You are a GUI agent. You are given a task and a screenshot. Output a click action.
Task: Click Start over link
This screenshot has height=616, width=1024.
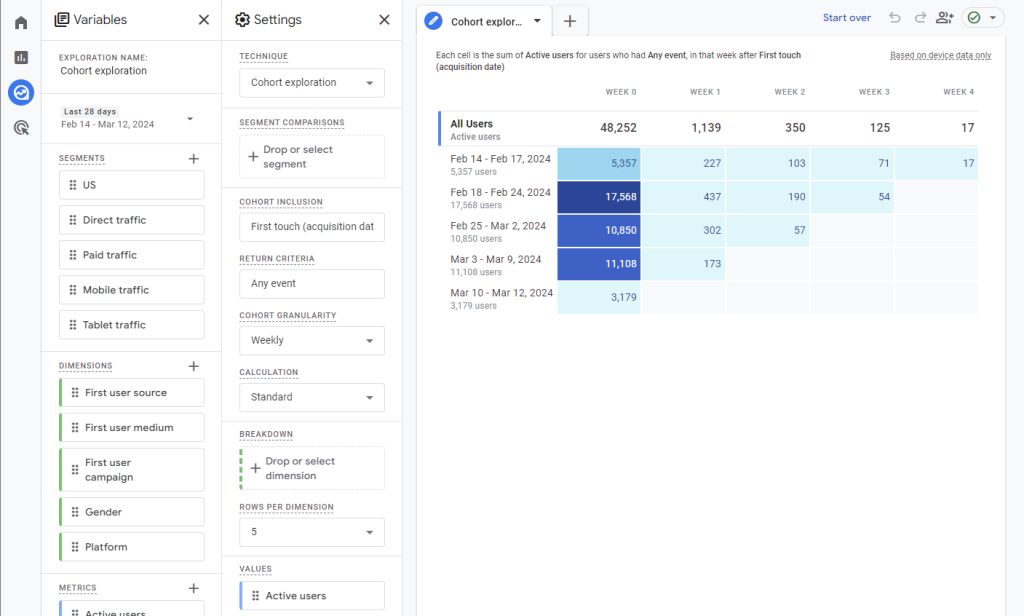846,18
